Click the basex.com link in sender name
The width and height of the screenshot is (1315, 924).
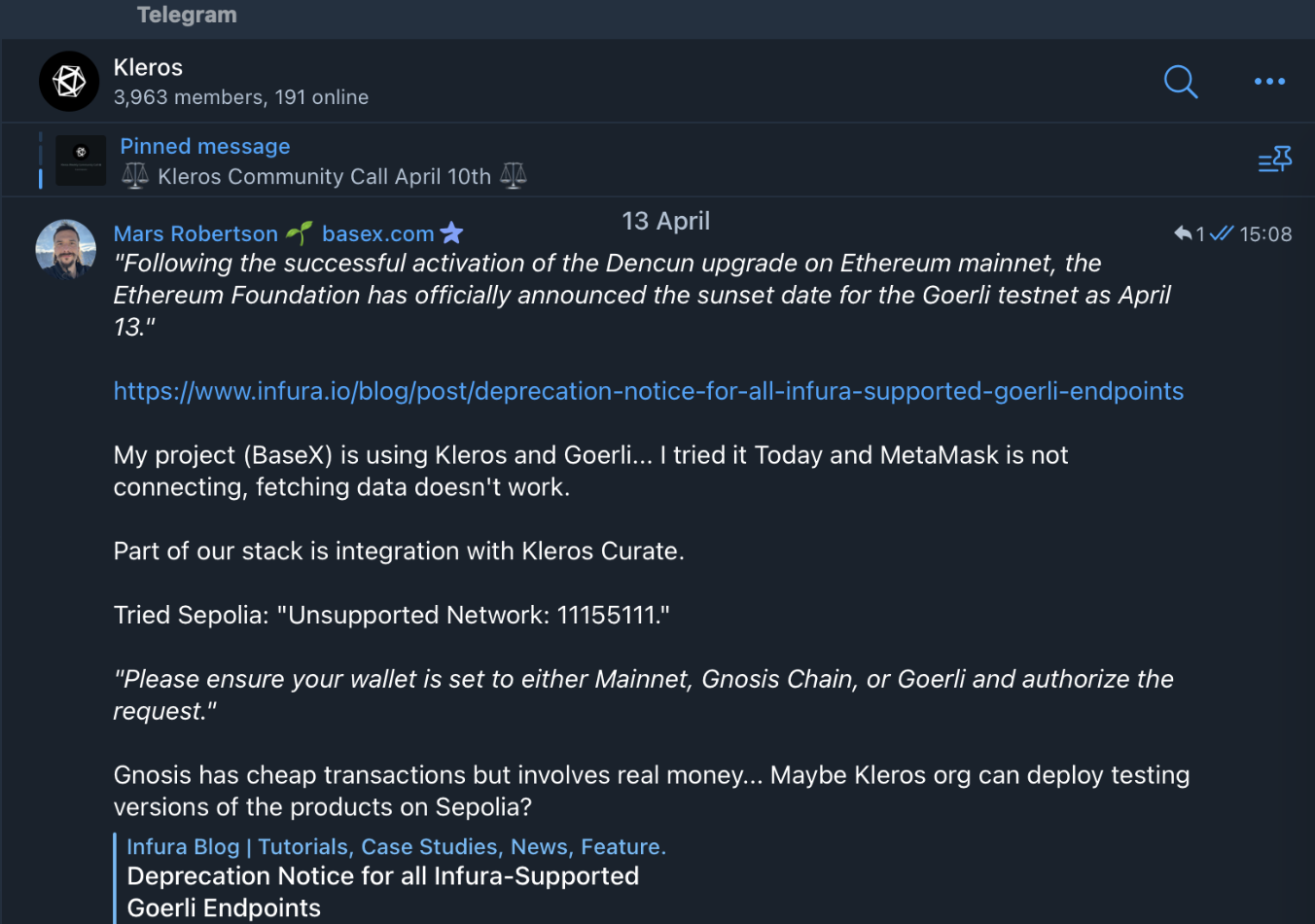[377, 234]
